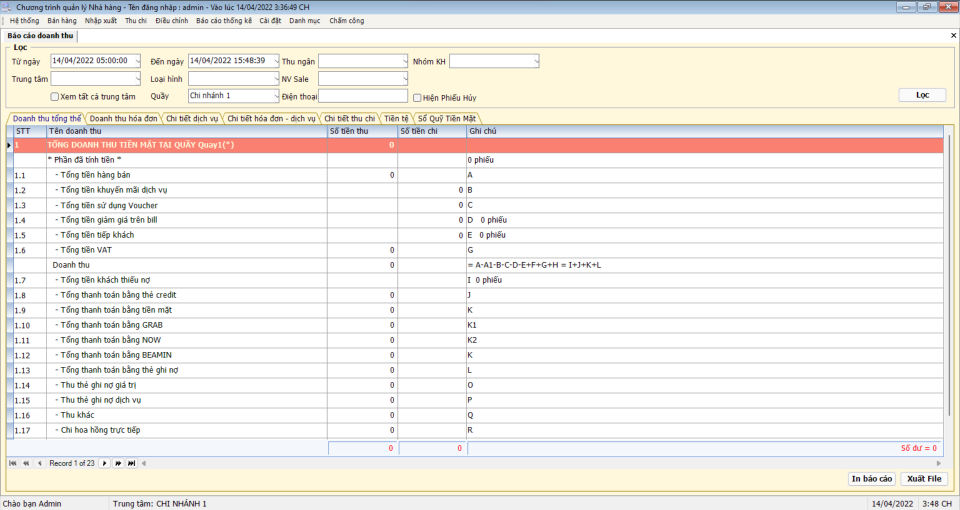Select row '- Thu thẻ ghi nợ dịch vụ'

tap(478, 400)
